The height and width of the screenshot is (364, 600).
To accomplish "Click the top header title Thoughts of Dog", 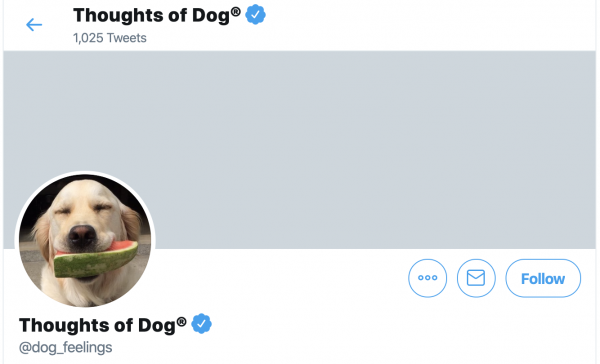I will (x=157, y=15).
